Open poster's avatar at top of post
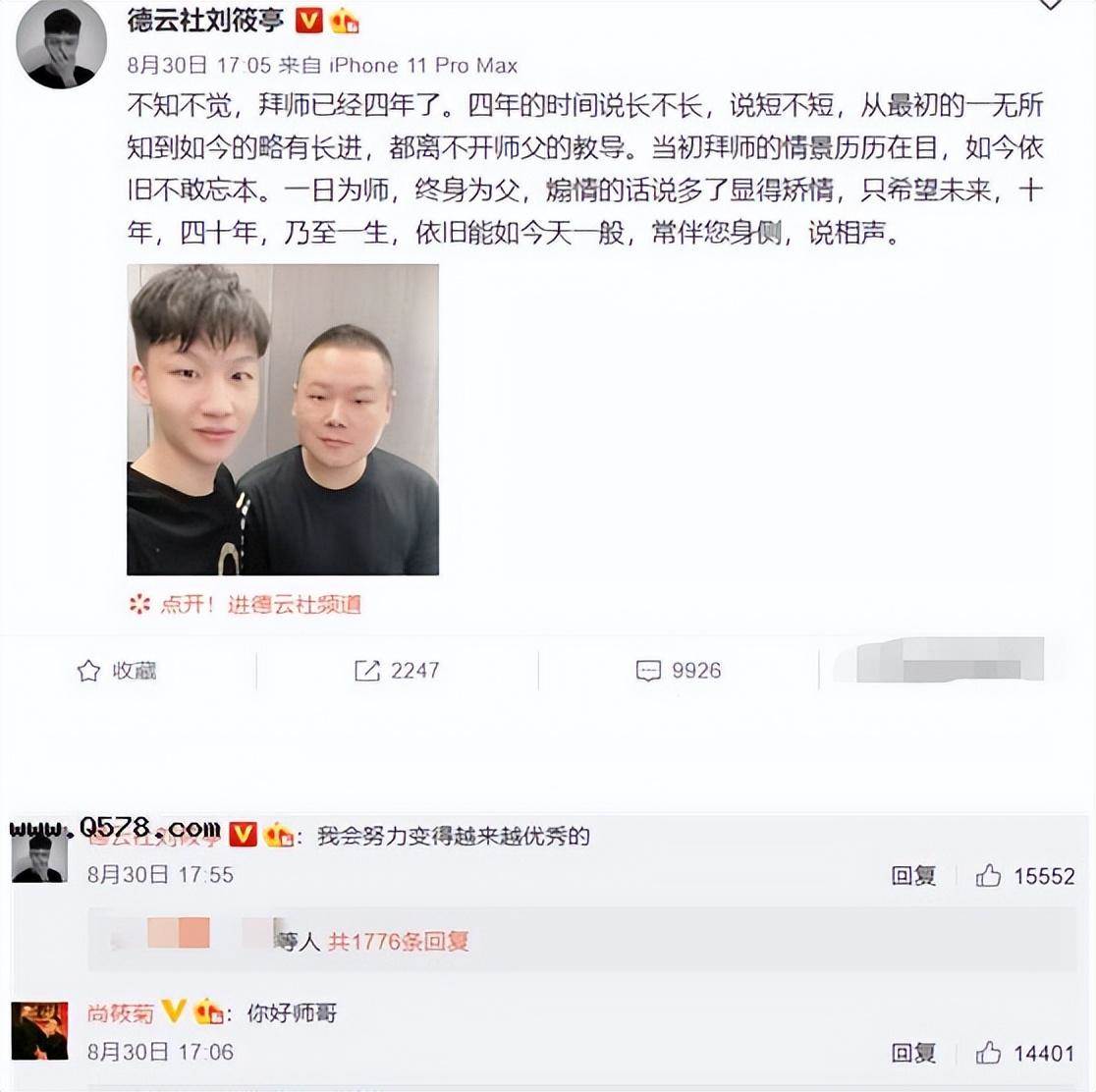The height and width of the screenshot is (1092, 1096). coord(61,44)
